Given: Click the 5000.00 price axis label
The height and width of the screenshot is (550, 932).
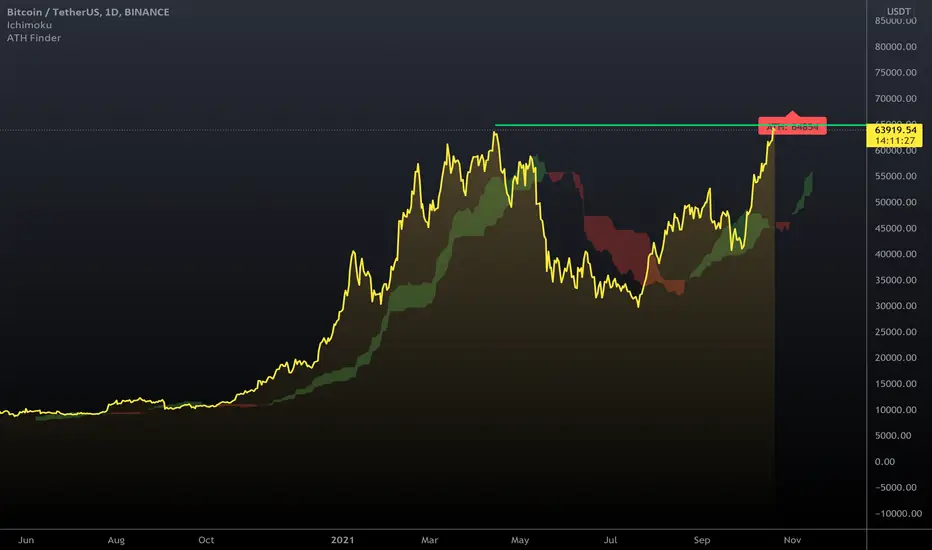Looking at the screenshot, I should click(x=893, y=435).
